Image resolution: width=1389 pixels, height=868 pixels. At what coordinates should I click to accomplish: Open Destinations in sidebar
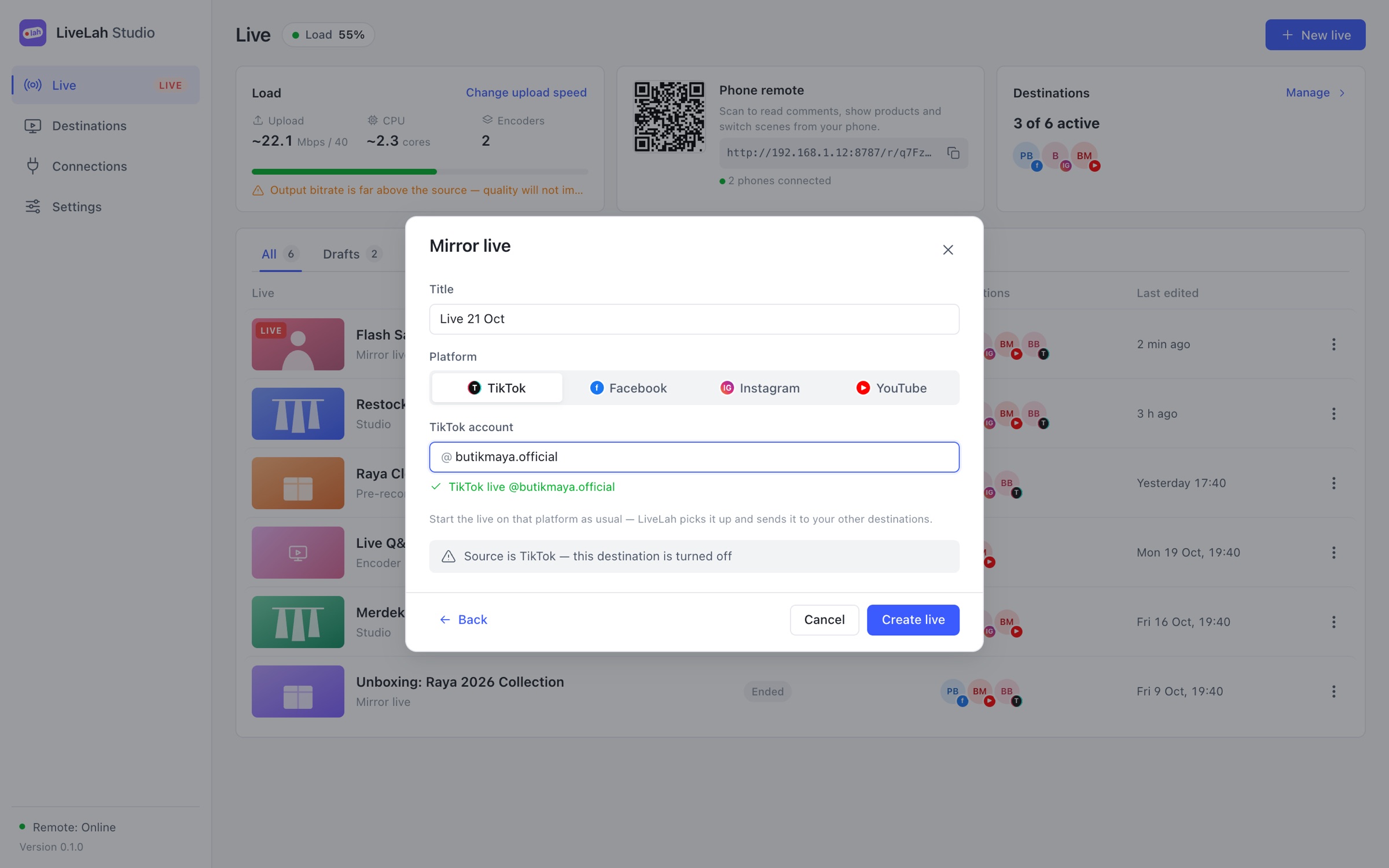(105, 126)
